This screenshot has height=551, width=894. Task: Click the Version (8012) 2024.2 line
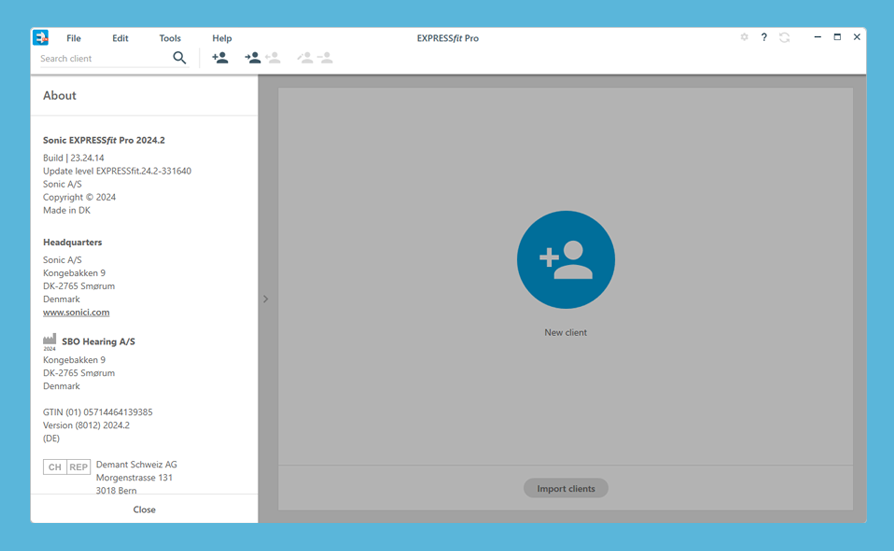pos(86,425)
